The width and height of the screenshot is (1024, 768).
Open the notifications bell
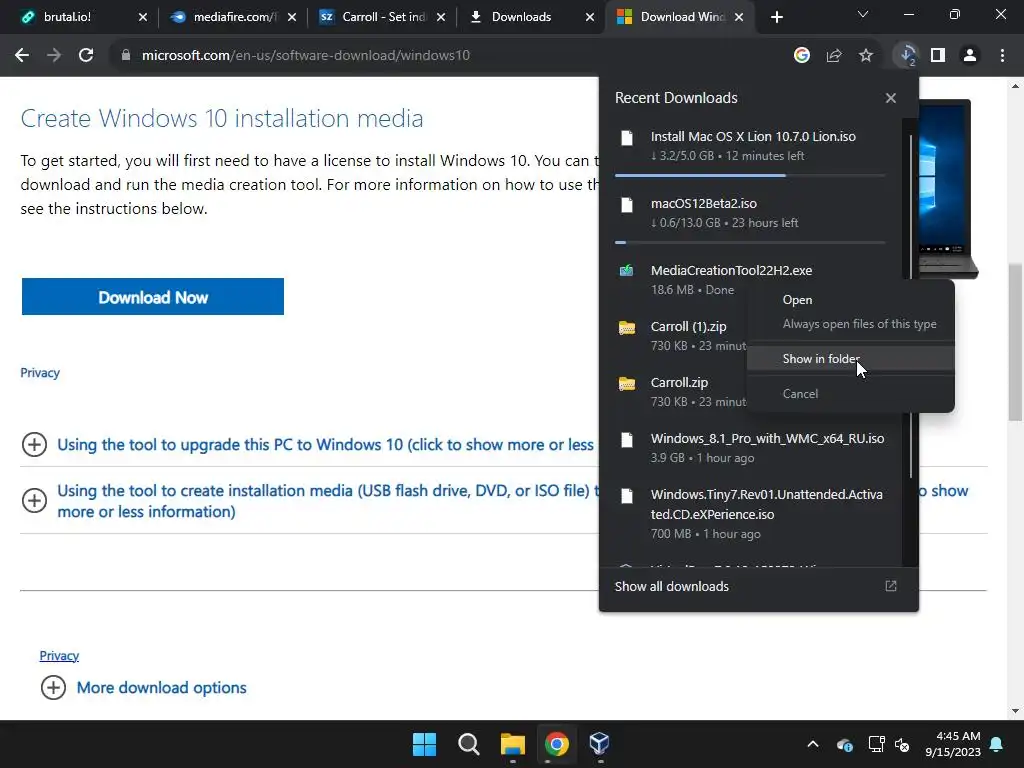coord(997,744)
